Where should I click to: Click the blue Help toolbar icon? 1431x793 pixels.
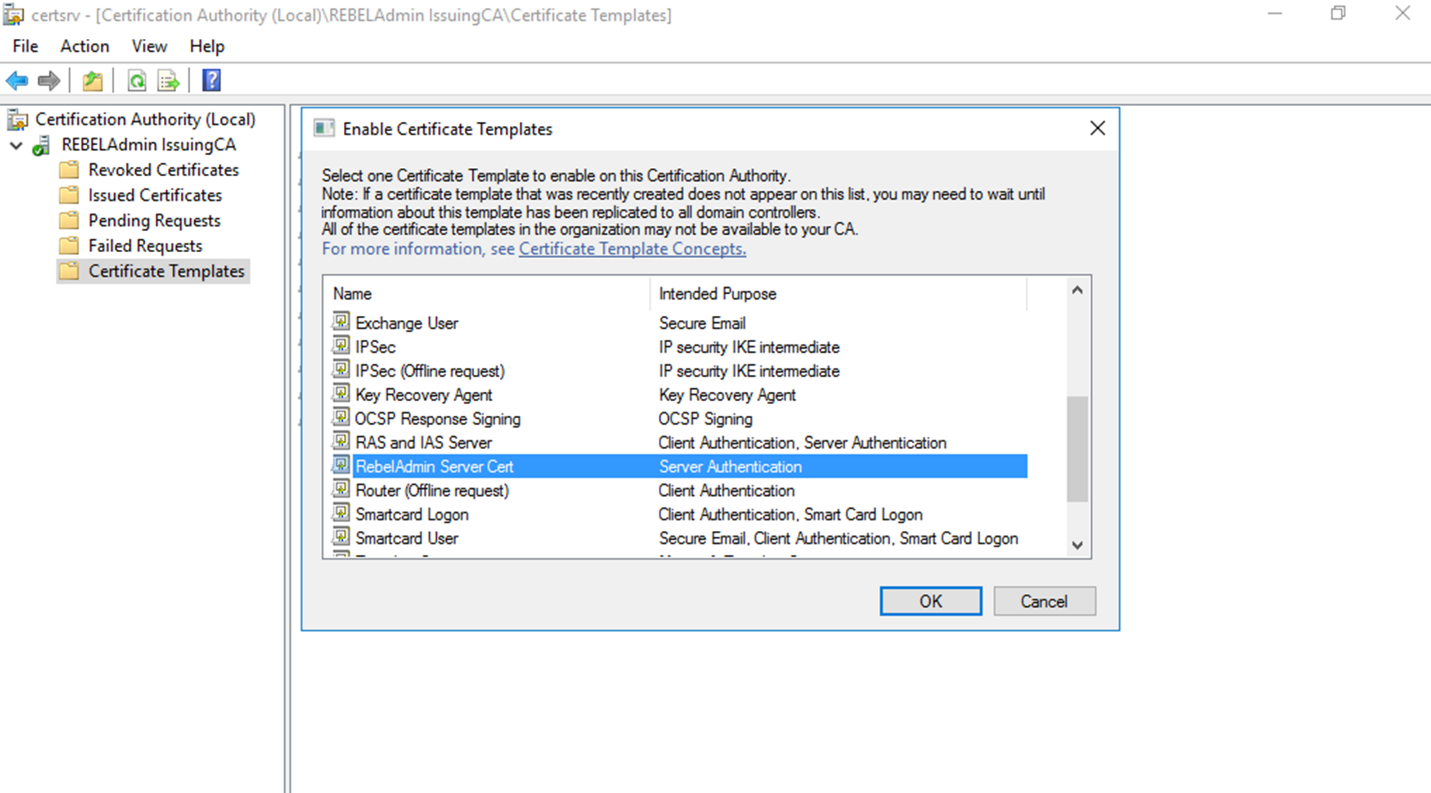tap(211, 81)
